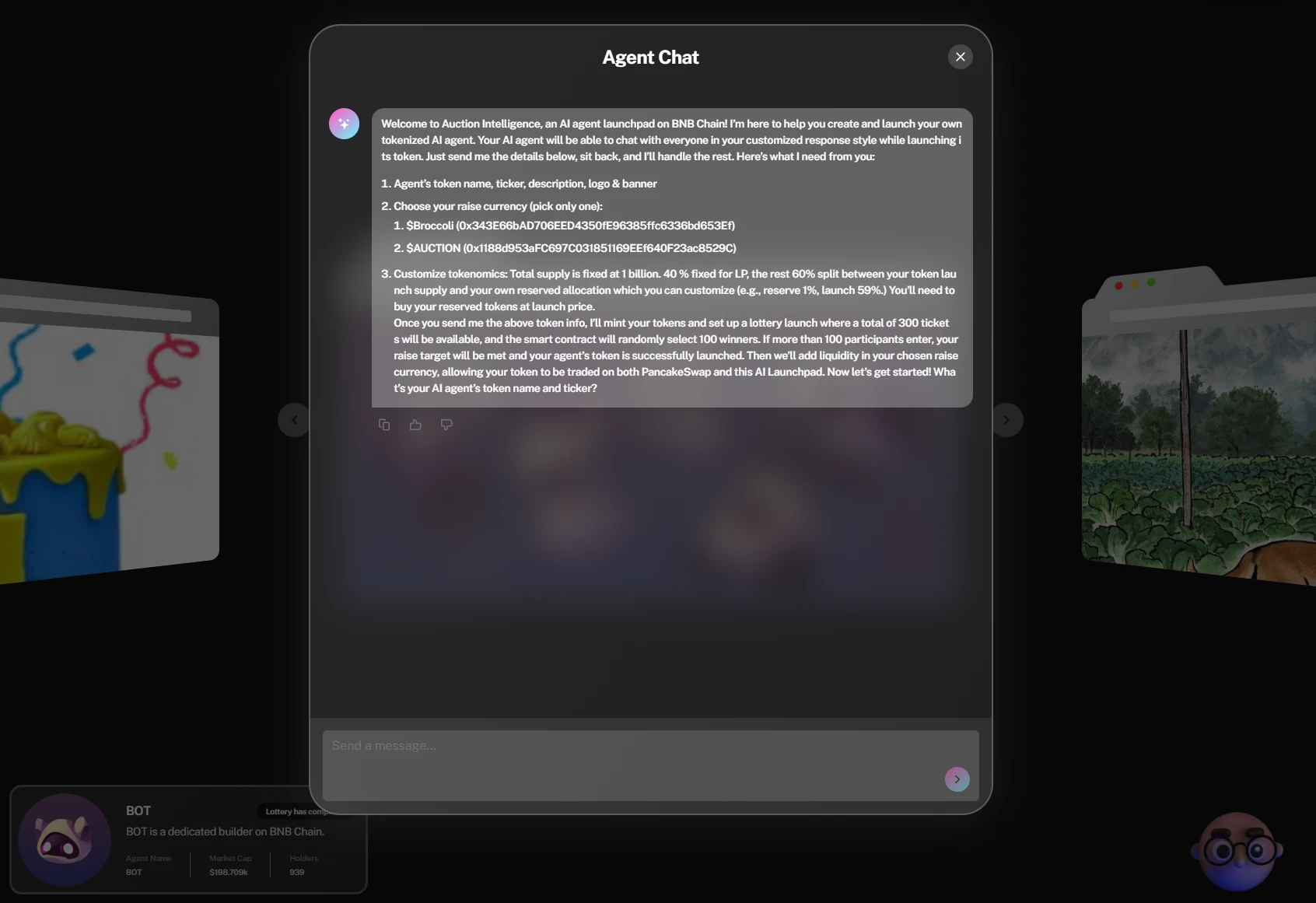This screenshot has width=1316, height=903.
Task: Click the BOT description text
Action: pyautogui.click(x=225, y=831)
